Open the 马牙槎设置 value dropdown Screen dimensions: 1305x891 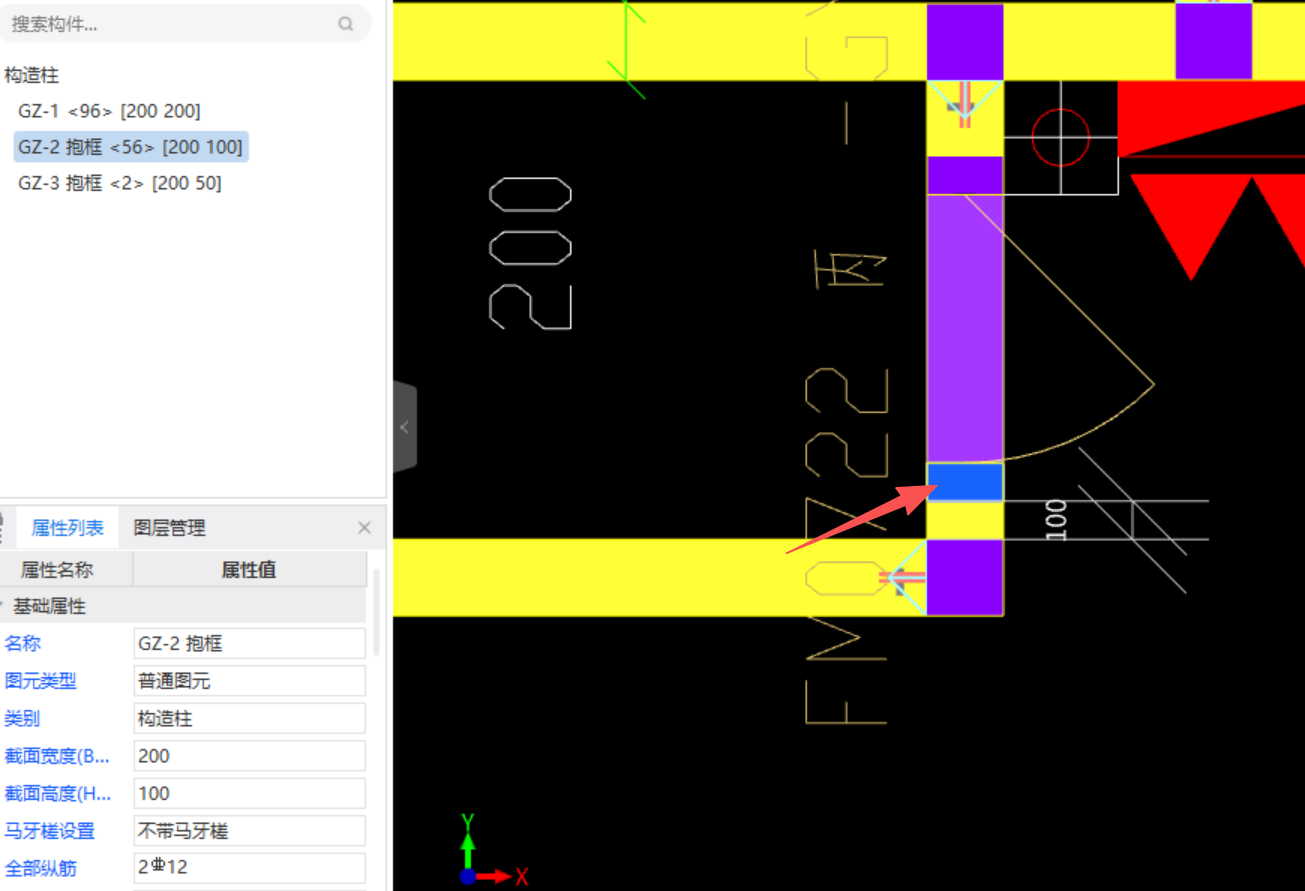click(x=249, y=830)
